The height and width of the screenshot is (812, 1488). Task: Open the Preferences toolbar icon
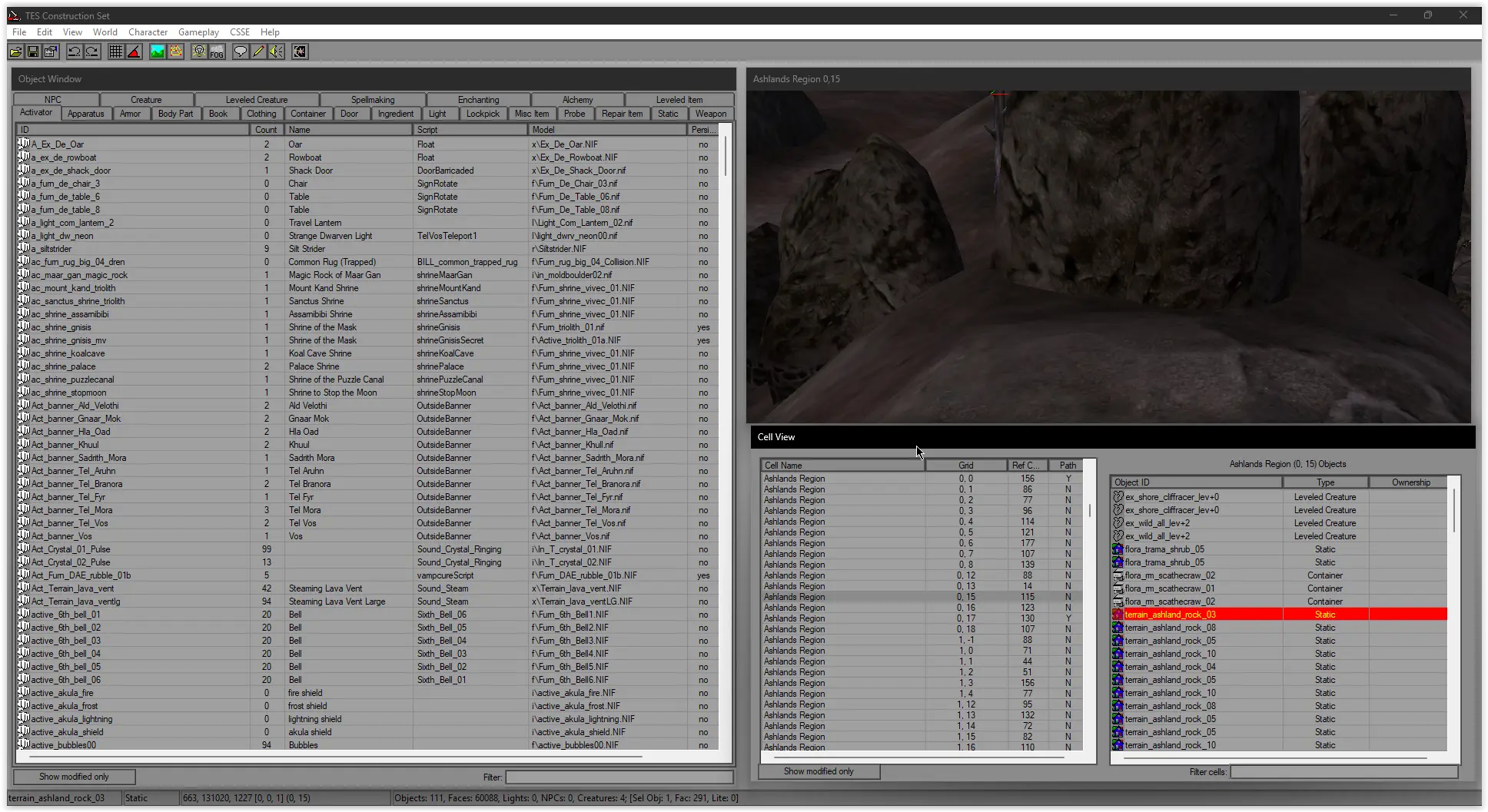[51, 51]
